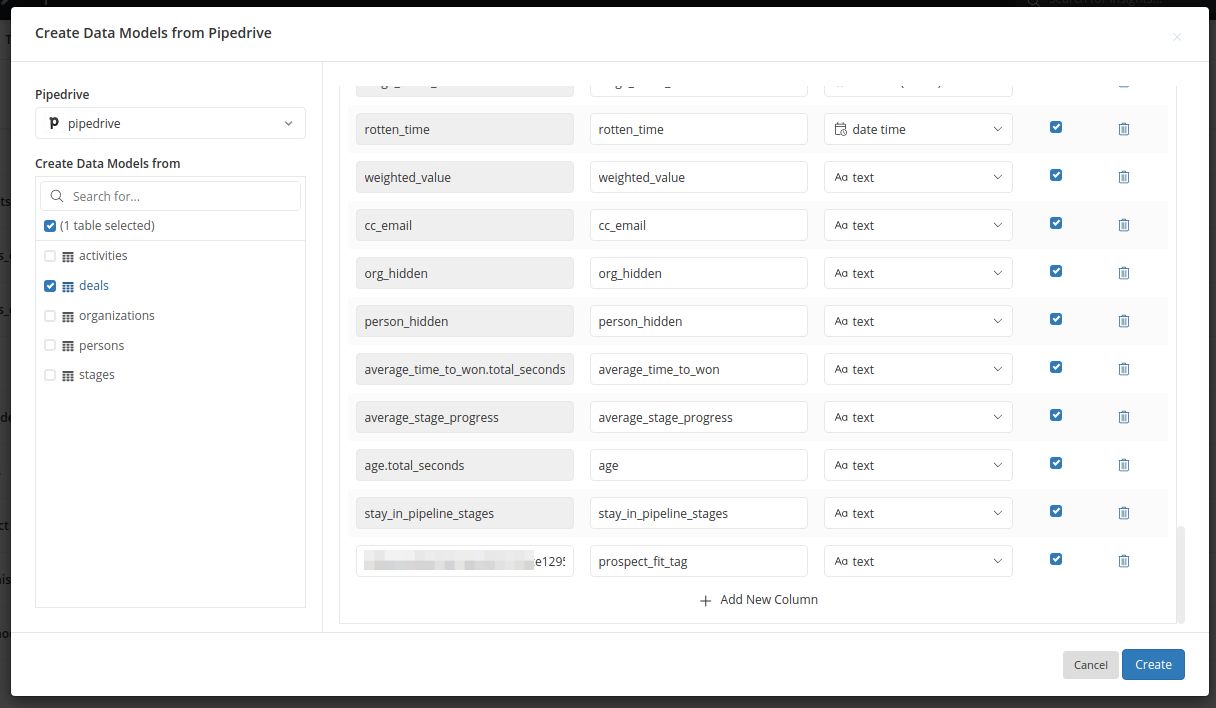Click the organizations table grid icon
This screenshot has width=1216, height=708.
click(68, 317)
